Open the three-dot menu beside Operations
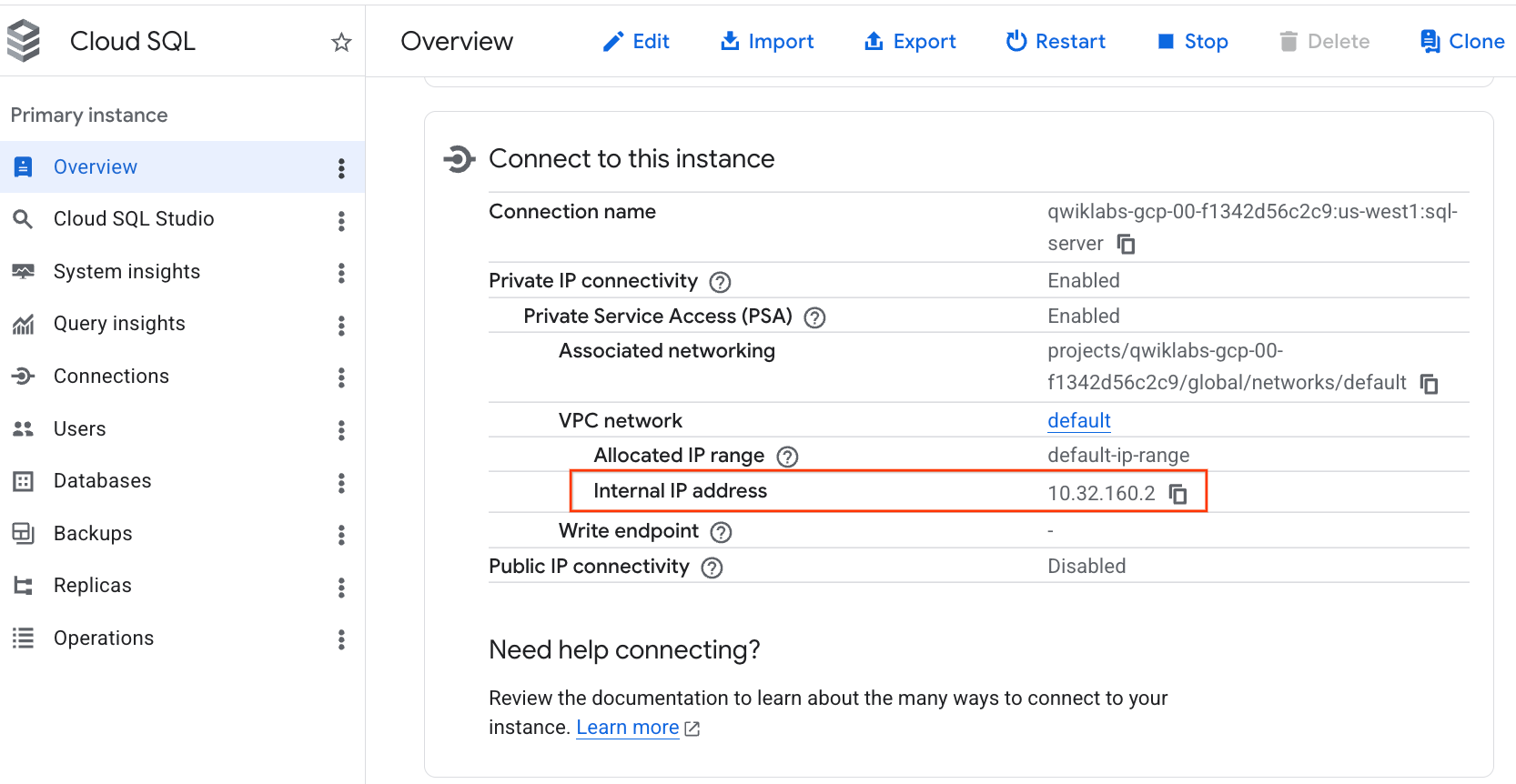The image size is (1516, 784). 341,639
